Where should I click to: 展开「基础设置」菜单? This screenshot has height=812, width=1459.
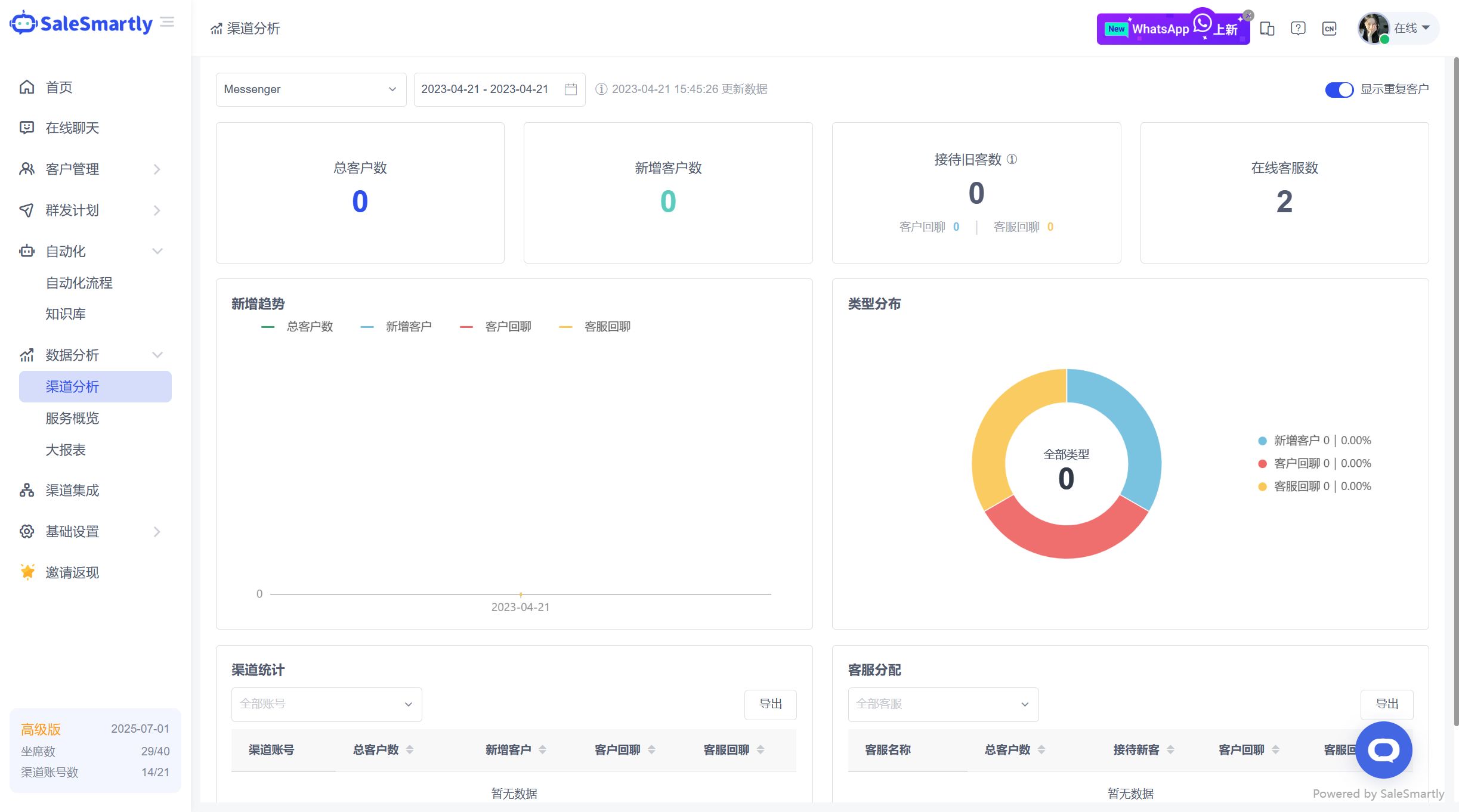[72, 531]
